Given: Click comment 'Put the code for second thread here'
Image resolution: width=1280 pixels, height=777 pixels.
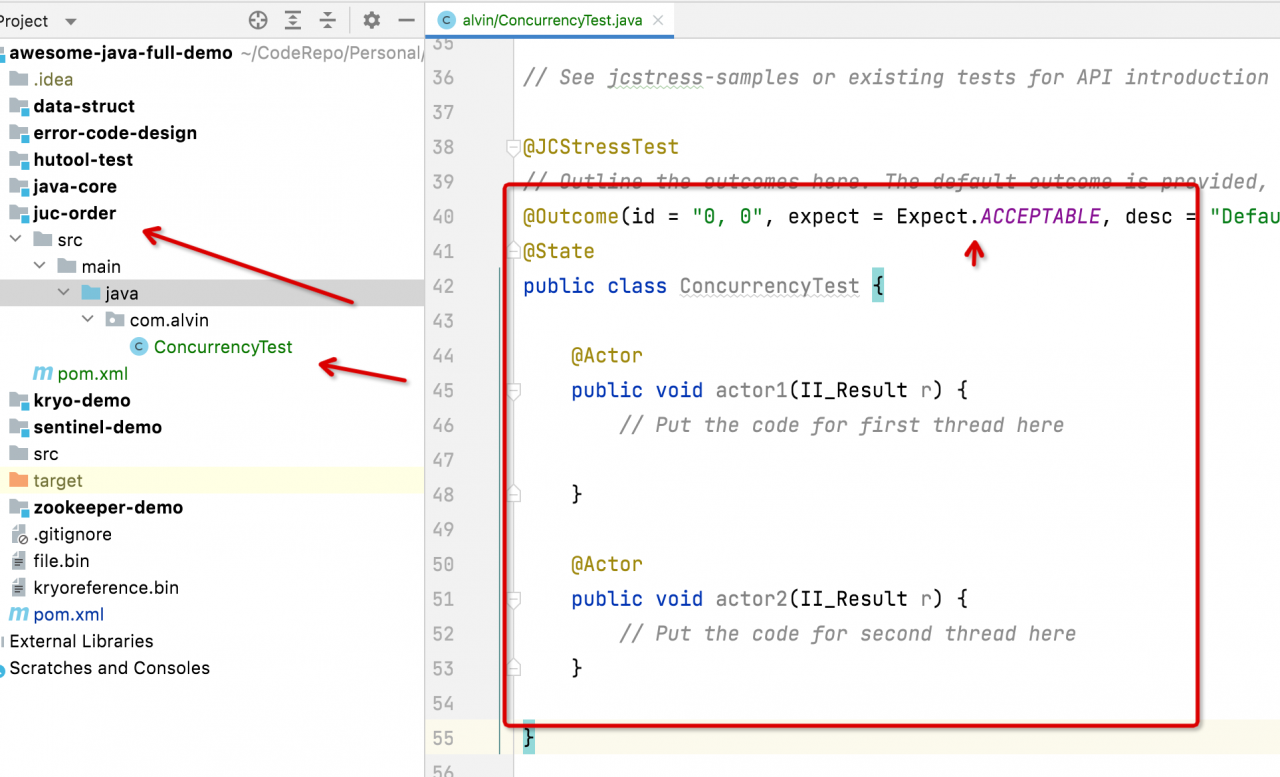Looking at the screenshot, I should coord(848,634).
